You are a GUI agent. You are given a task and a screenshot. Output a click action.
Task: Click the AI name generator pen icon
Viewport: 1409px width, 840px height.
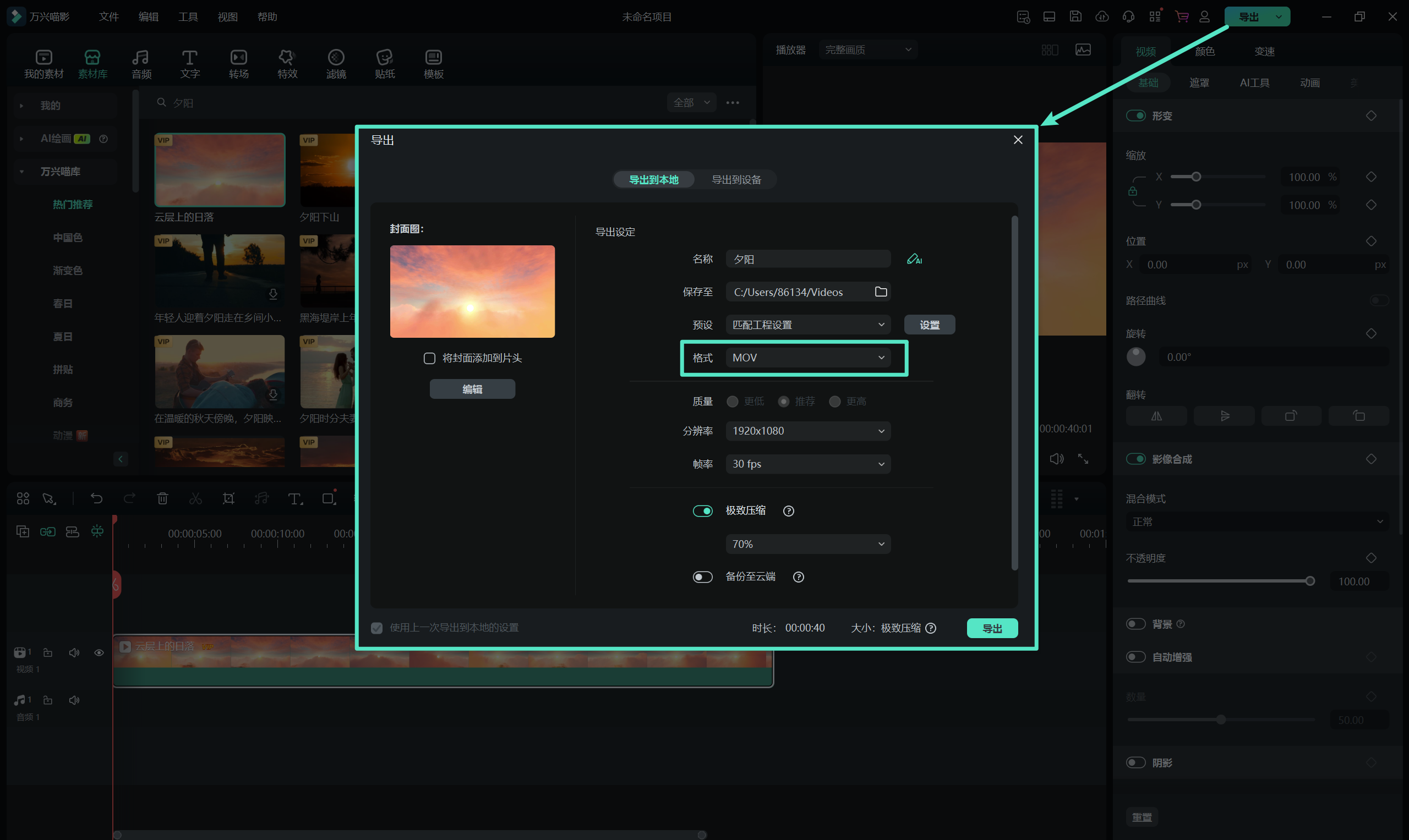pyautogui.click(x=914, y=259)
